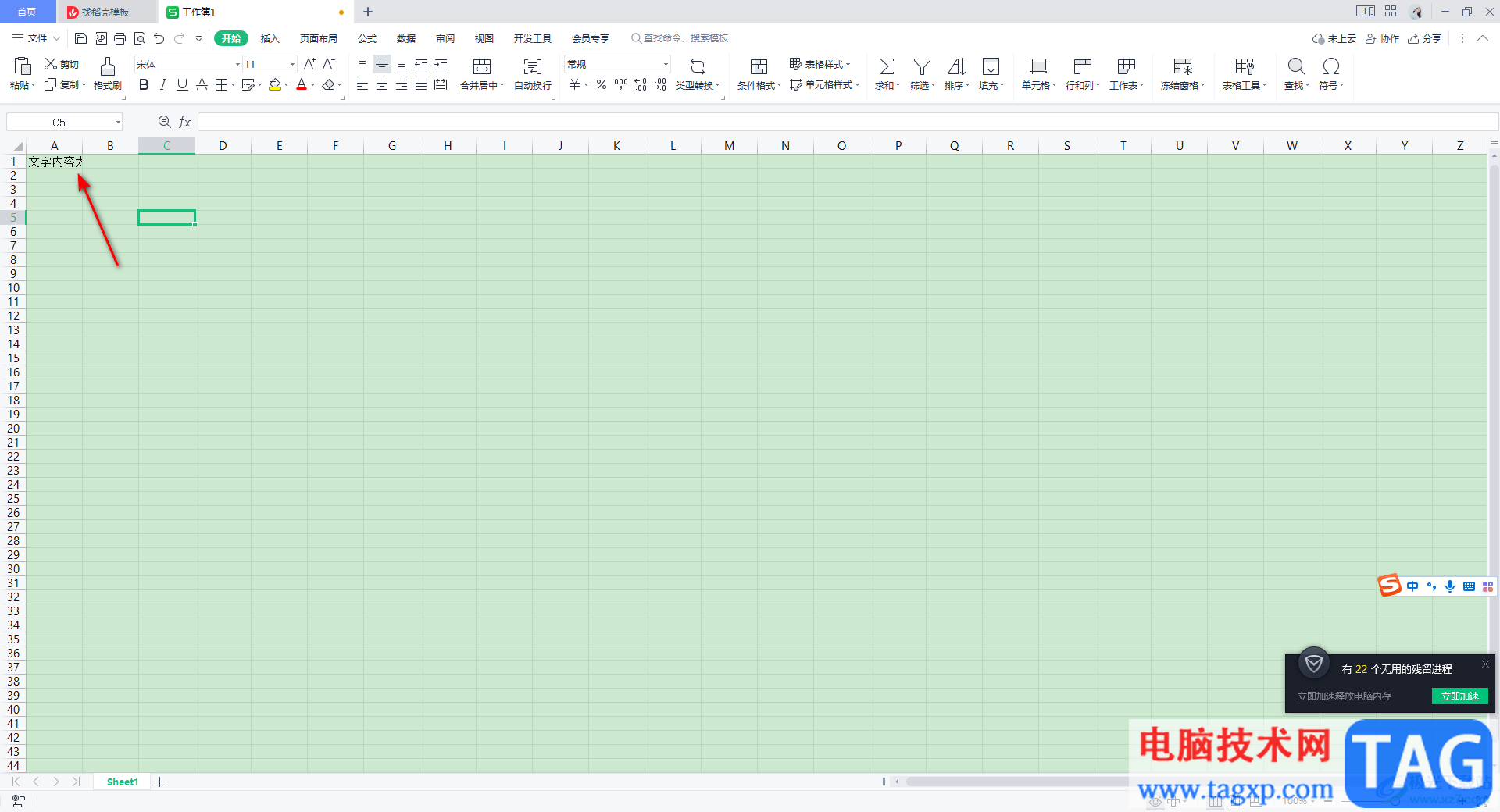Add a new sheet with plus button

click(159, 782)
